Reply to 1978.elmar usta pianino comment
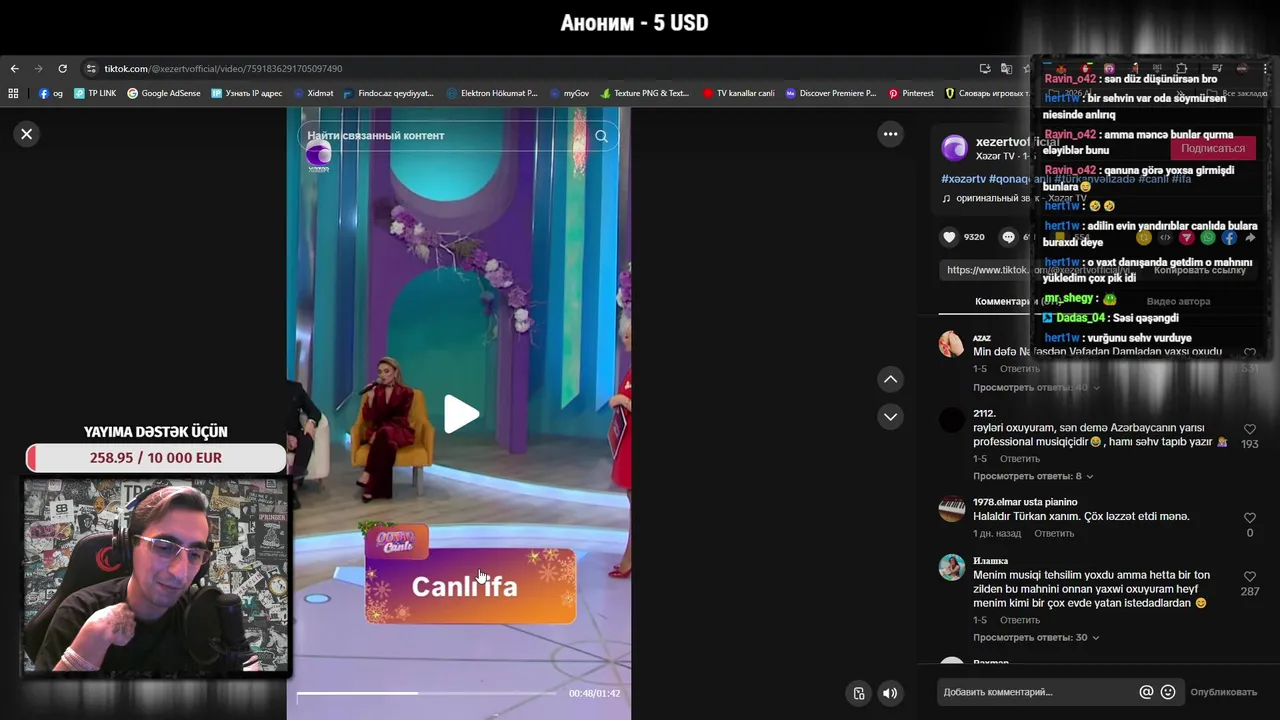Screen dimensions: 1280x720 1054,533
